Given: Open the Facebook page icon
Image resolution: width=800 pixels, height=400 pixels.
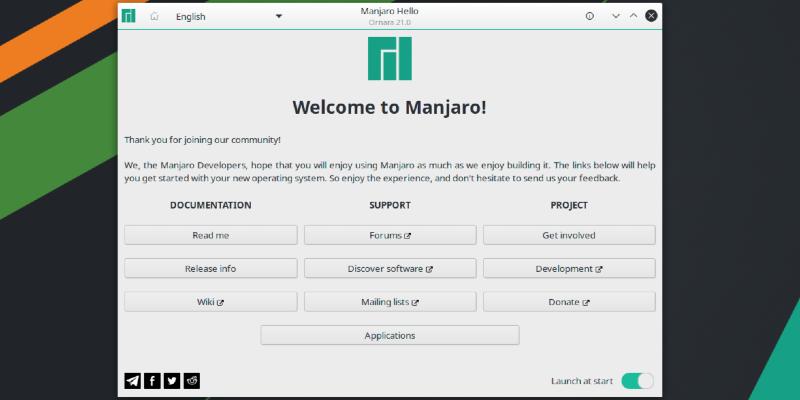Looking at the screenshot, I should click(152, 380).
